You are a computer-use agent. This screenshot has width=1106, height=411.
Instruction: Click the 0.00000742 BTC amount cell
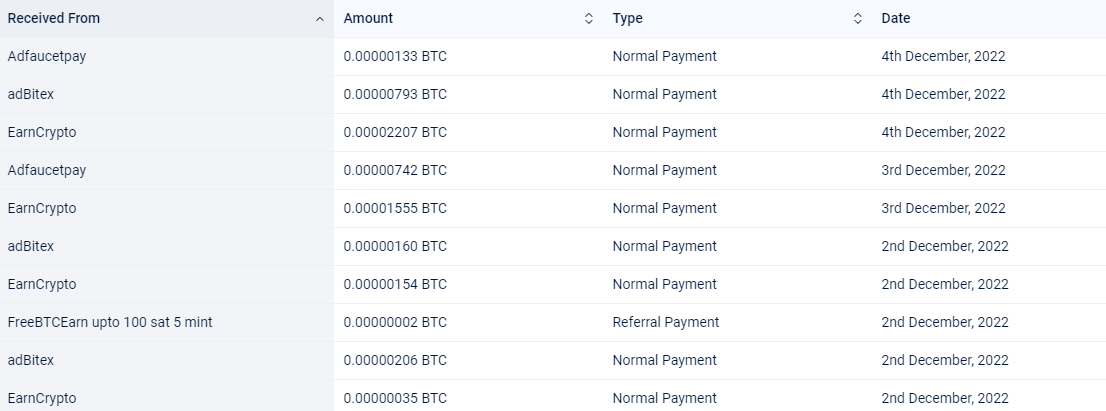(x=395, y=170)
